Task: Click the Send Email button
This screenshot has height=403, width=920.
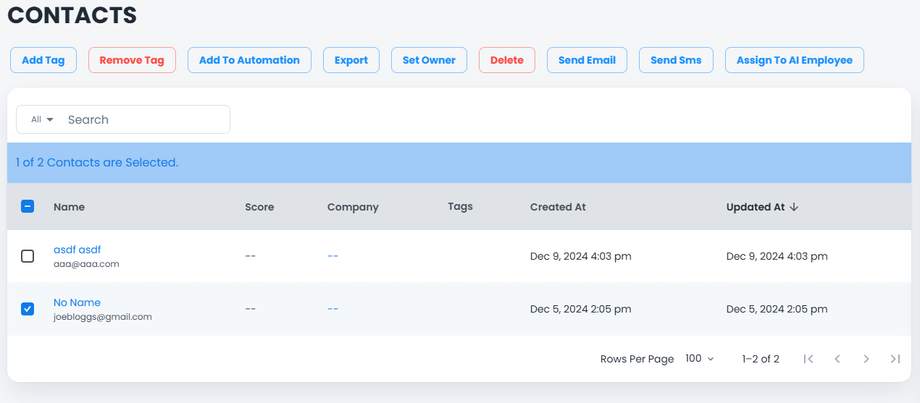Action: coord(587,60)
